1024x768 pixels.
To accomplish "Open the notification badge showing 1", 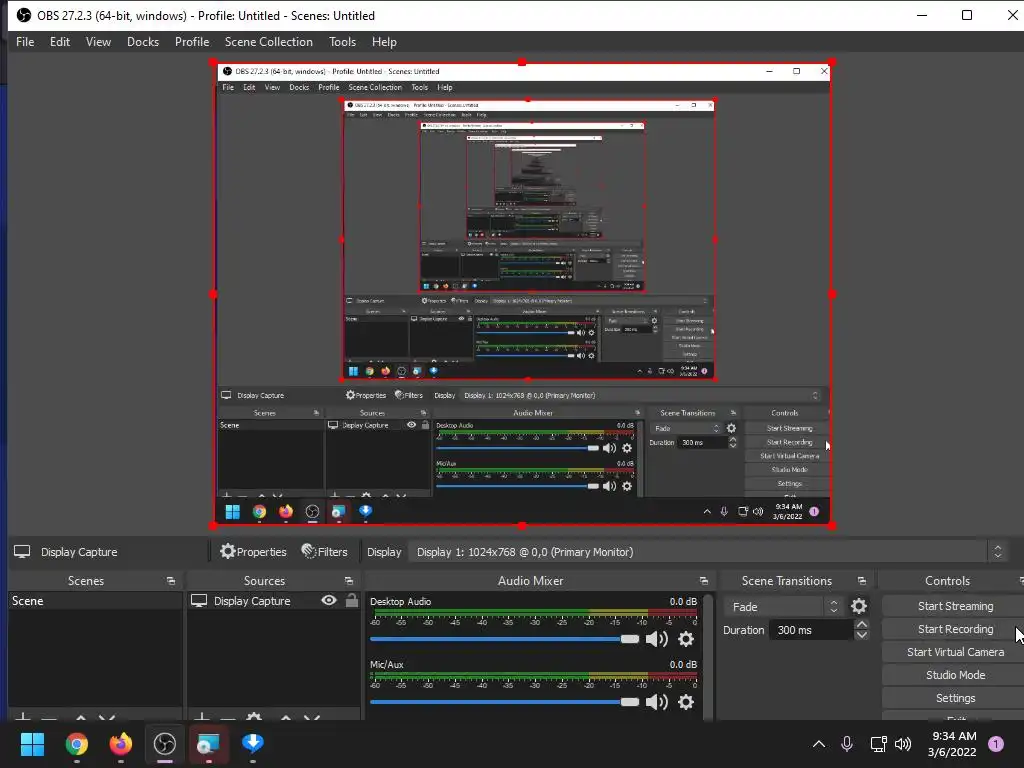I will tap(996, 744).
